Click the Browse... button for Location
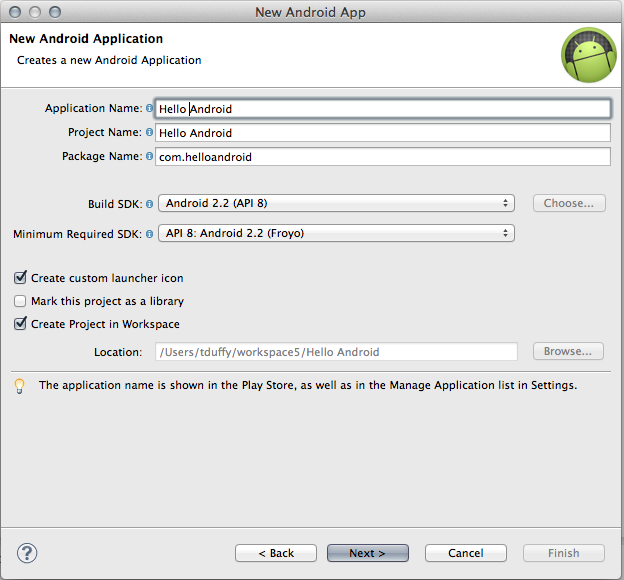The height and width of the screenshot is (580, 624). click(x=568, y=351)
